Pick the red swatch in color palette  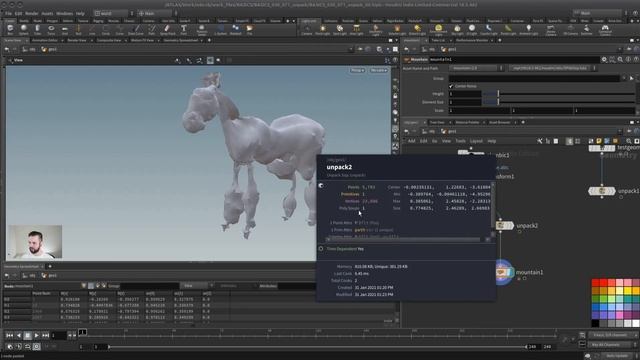click(x=596, y=282)
